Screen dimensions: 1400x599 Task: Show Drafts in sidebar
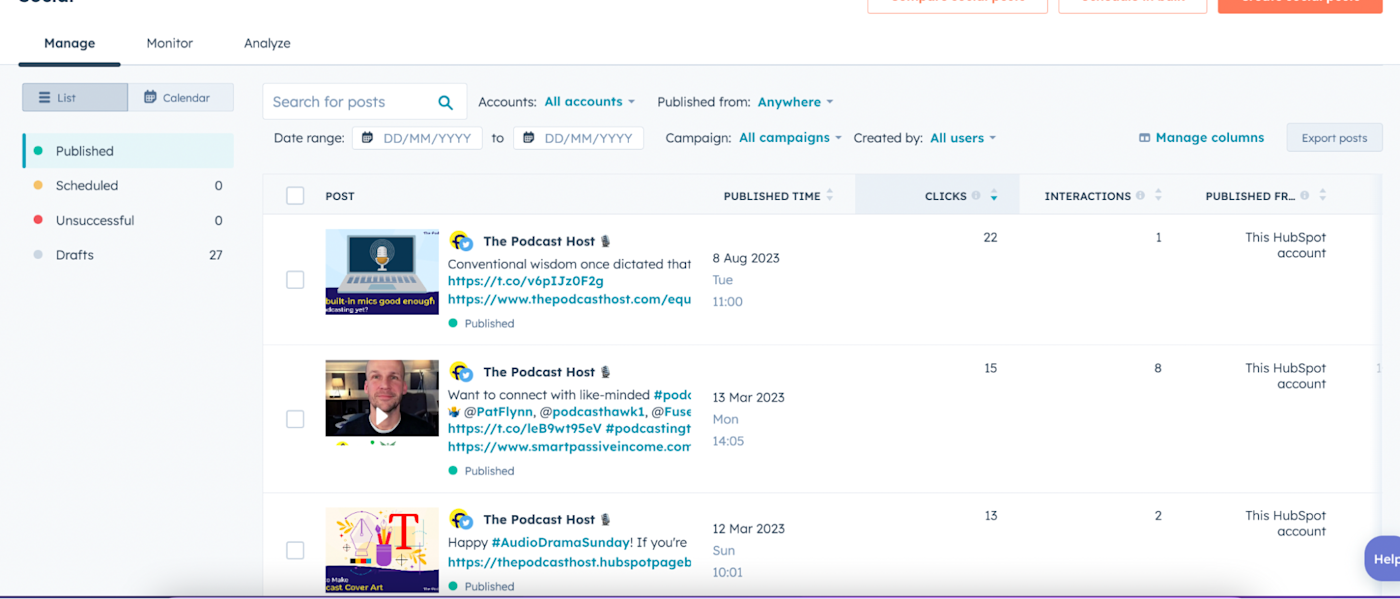(x=128, y=255)
